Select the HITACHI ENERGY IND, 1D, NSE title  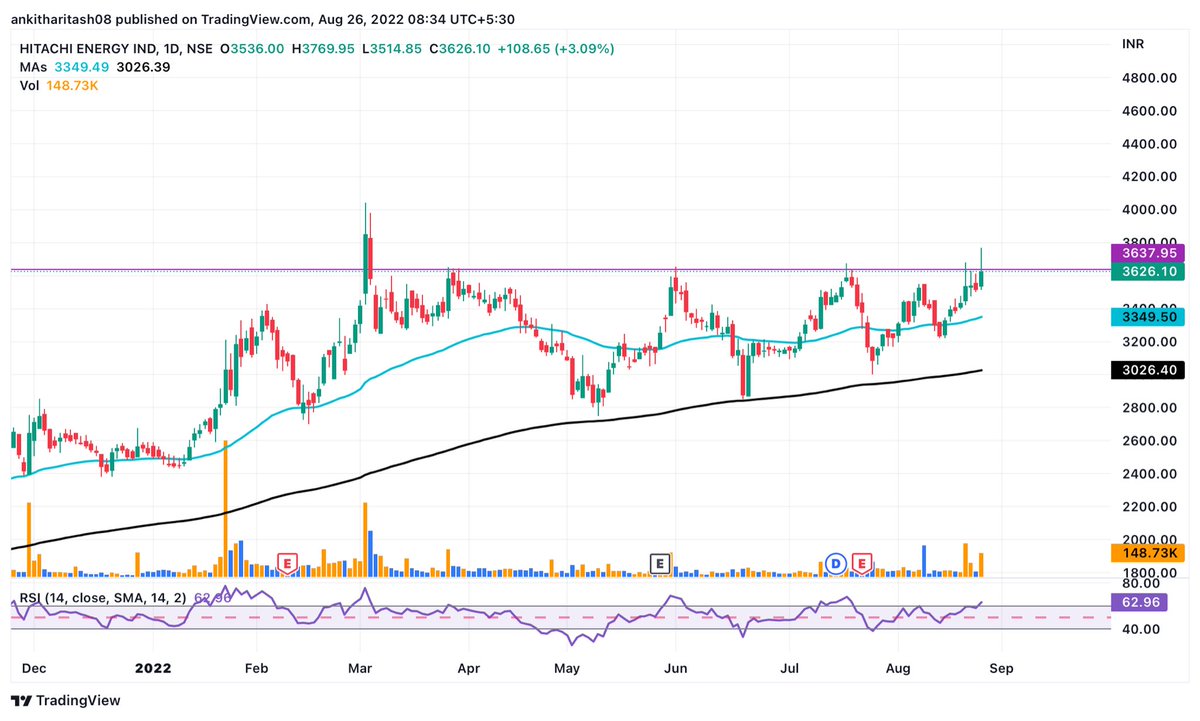tap(115, 48)
